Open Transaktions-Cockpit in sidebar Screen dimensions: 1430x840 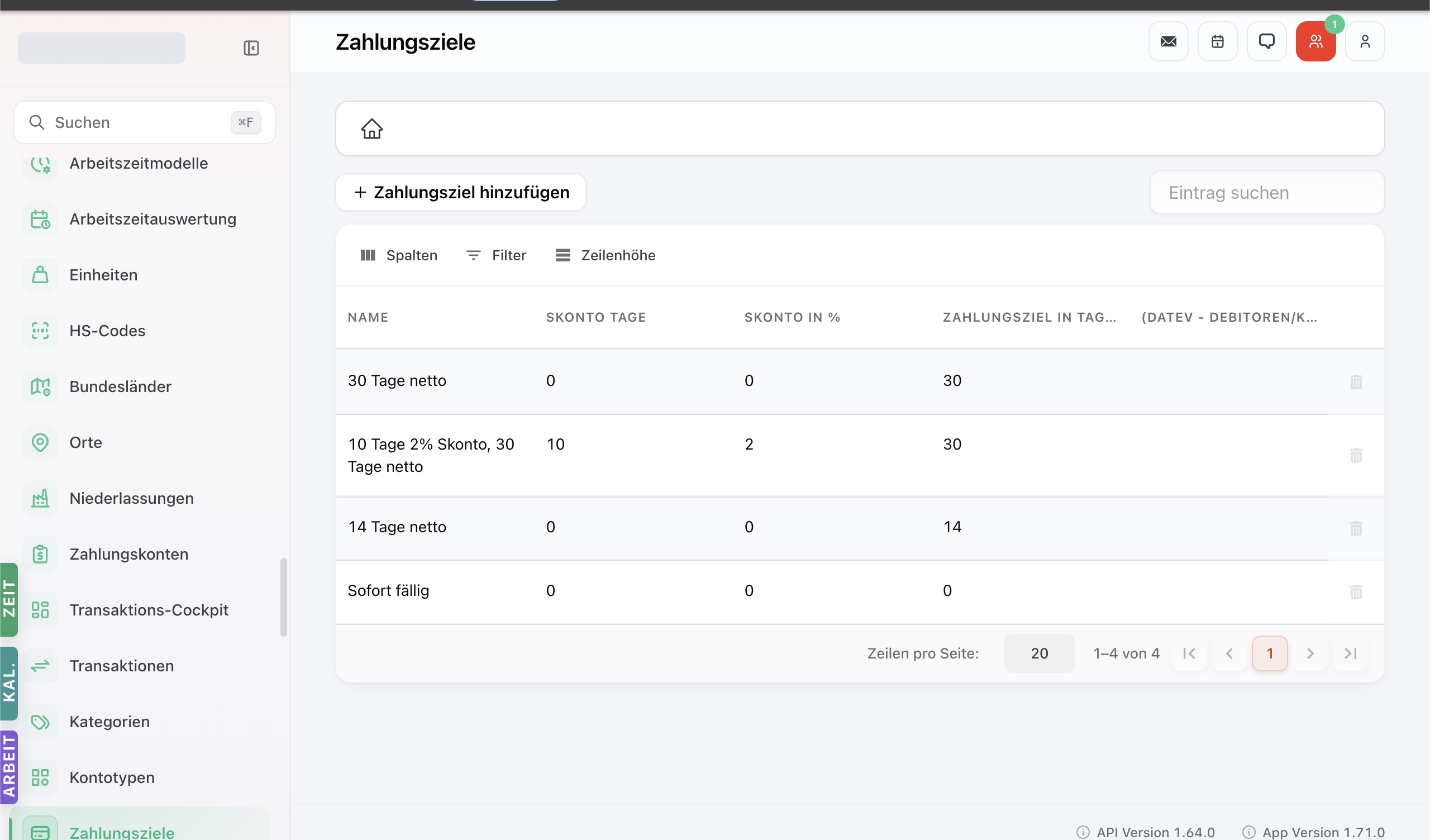(149, 610)
